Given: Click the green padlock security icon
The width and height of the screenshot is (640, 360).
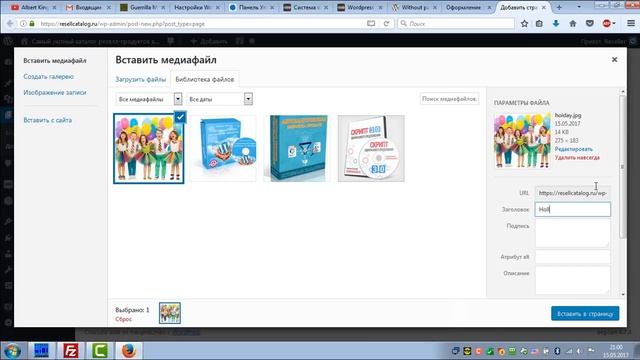Looking at the screenshot, I should (x=32, y=24).
